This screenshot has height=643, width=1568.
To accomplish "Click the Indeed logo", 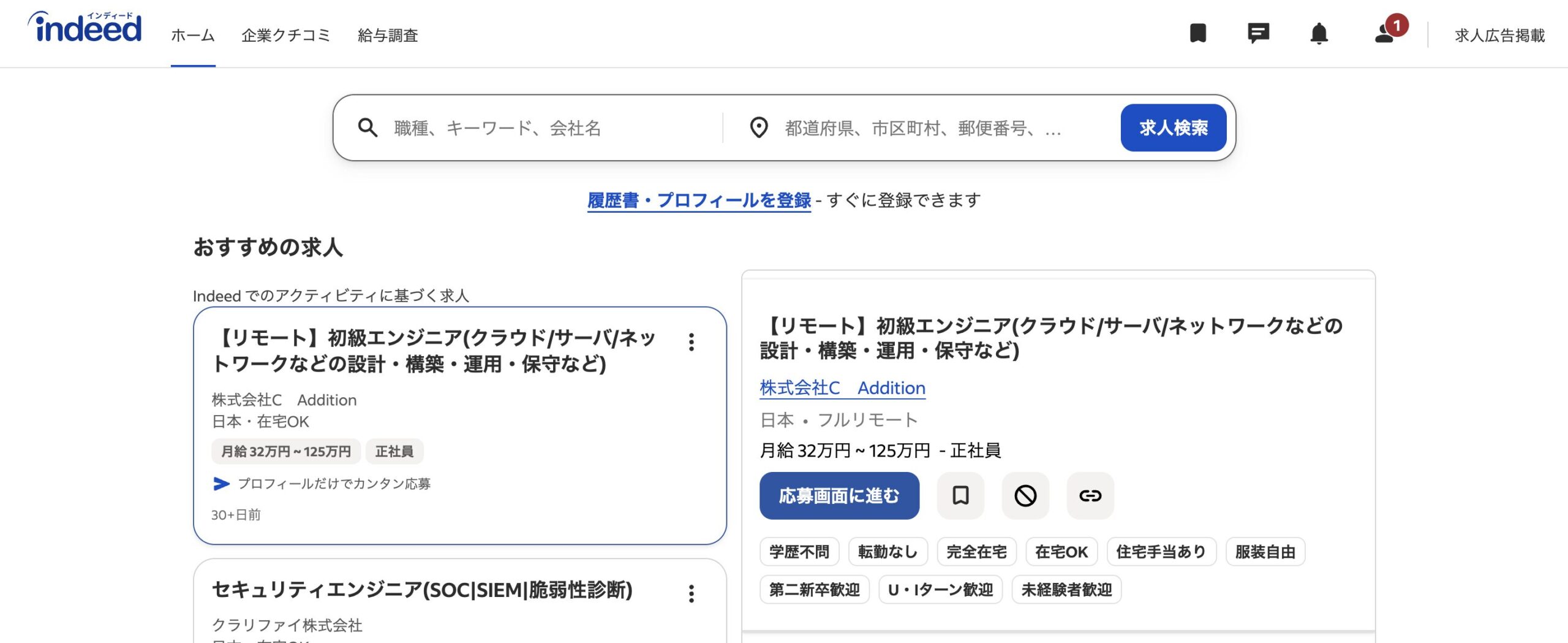I will pyautogui.click(x=84, y=28).
